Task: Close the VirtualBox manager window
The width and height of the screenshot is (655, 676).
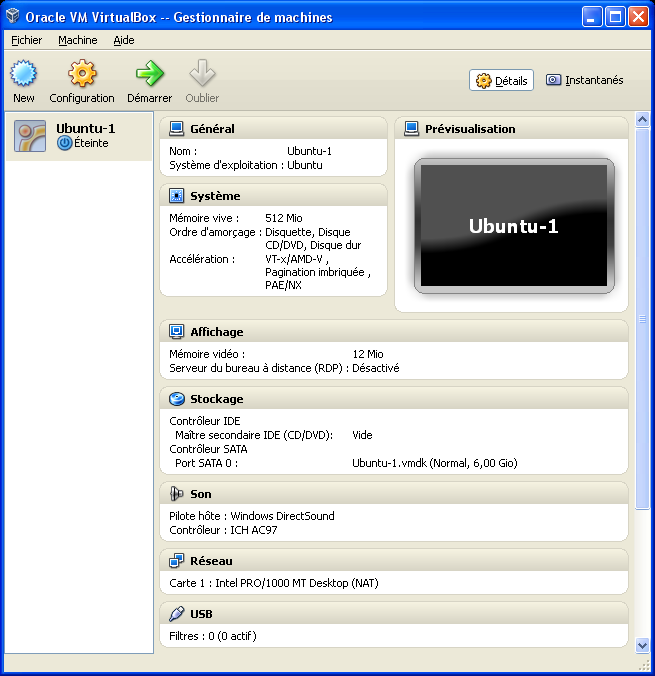Action: [639, 17]
